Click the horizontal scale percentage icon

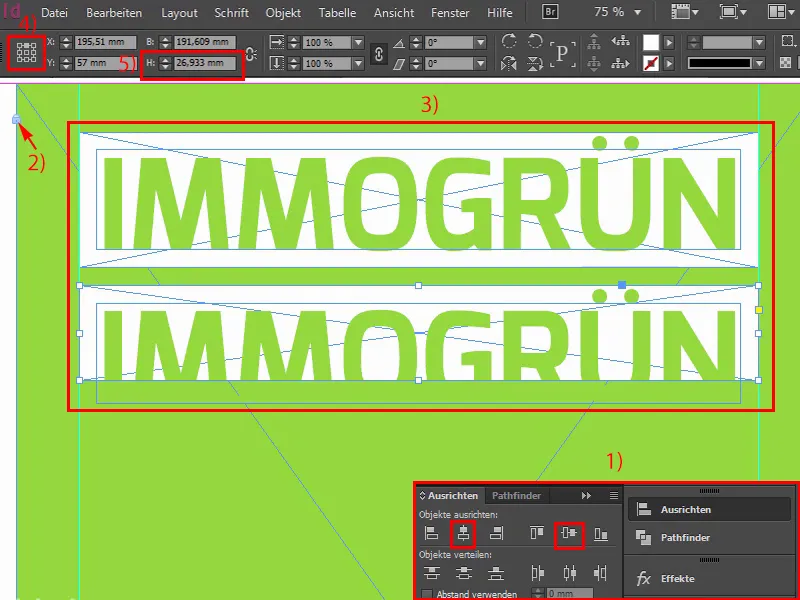[x=276, y=42]
